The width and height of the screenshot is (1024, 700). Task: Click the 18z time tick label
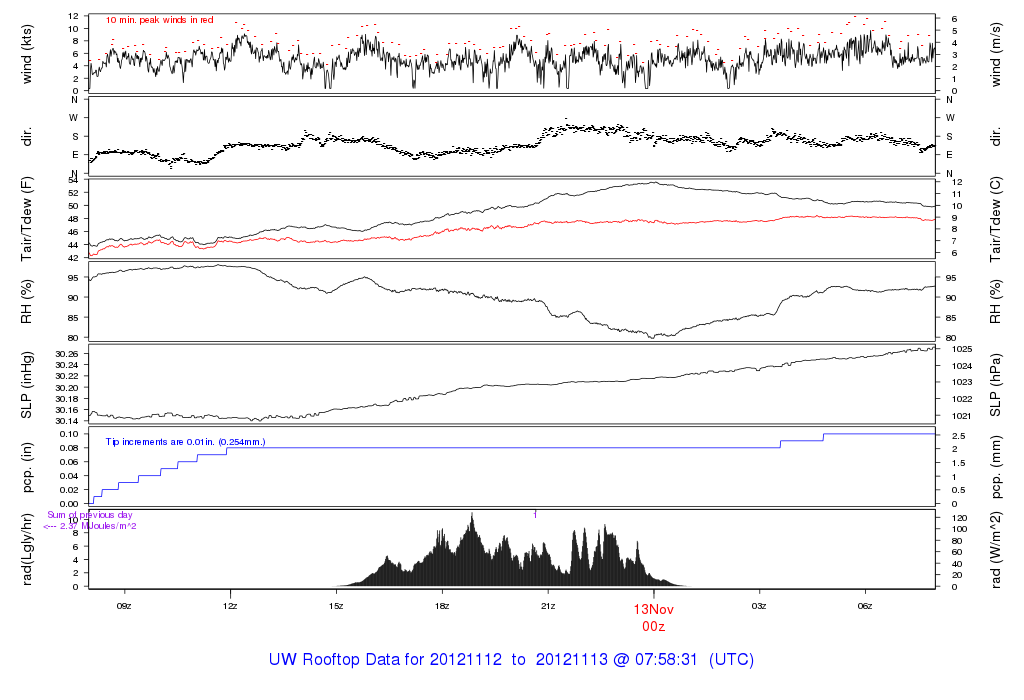point(442,606)
